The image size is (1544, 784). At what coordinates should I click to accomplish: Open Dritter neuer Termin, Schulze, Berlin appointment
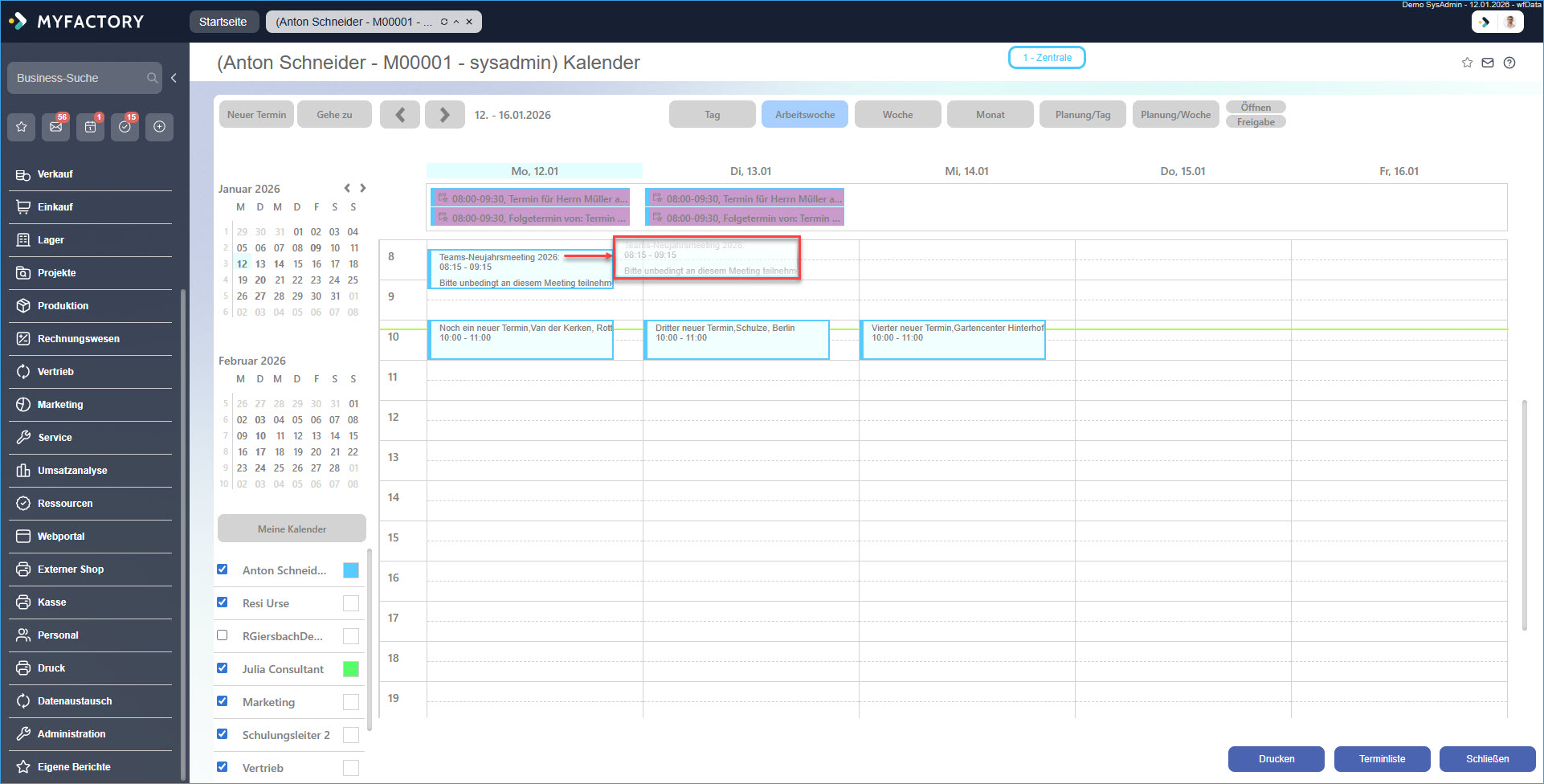pos(737,340)
